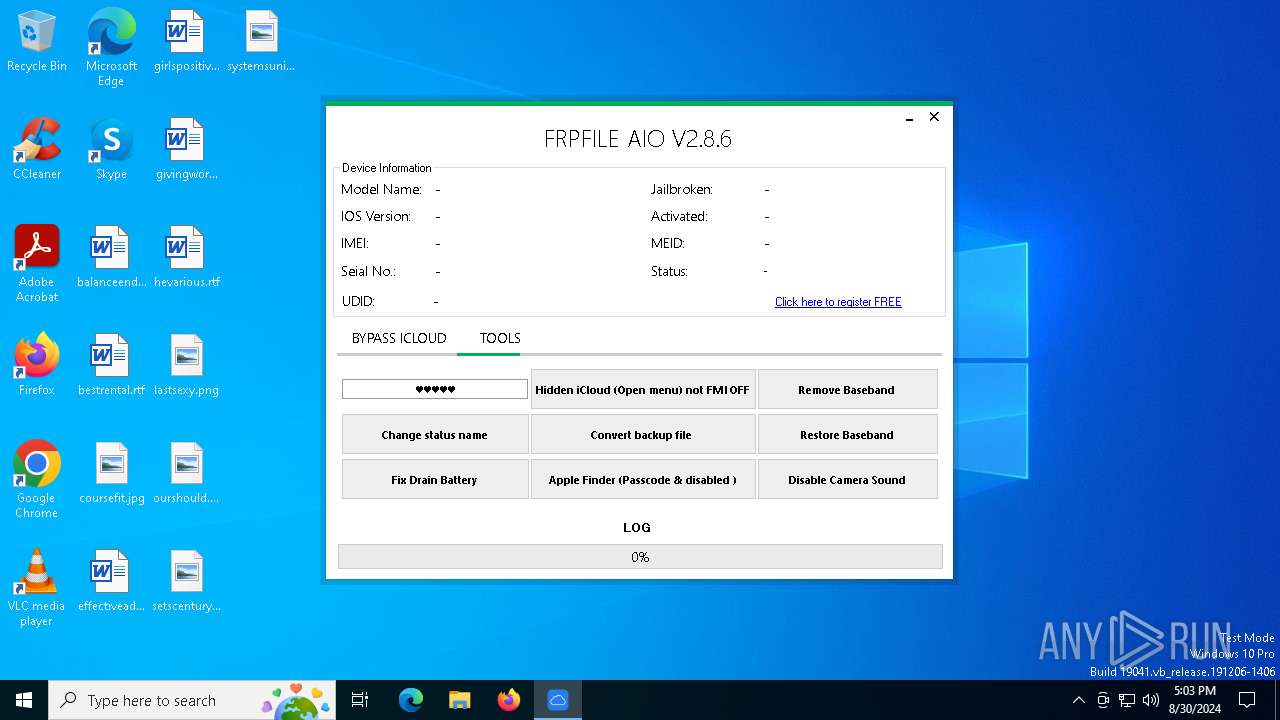Select setscentury image file icon

click(186, 582)
